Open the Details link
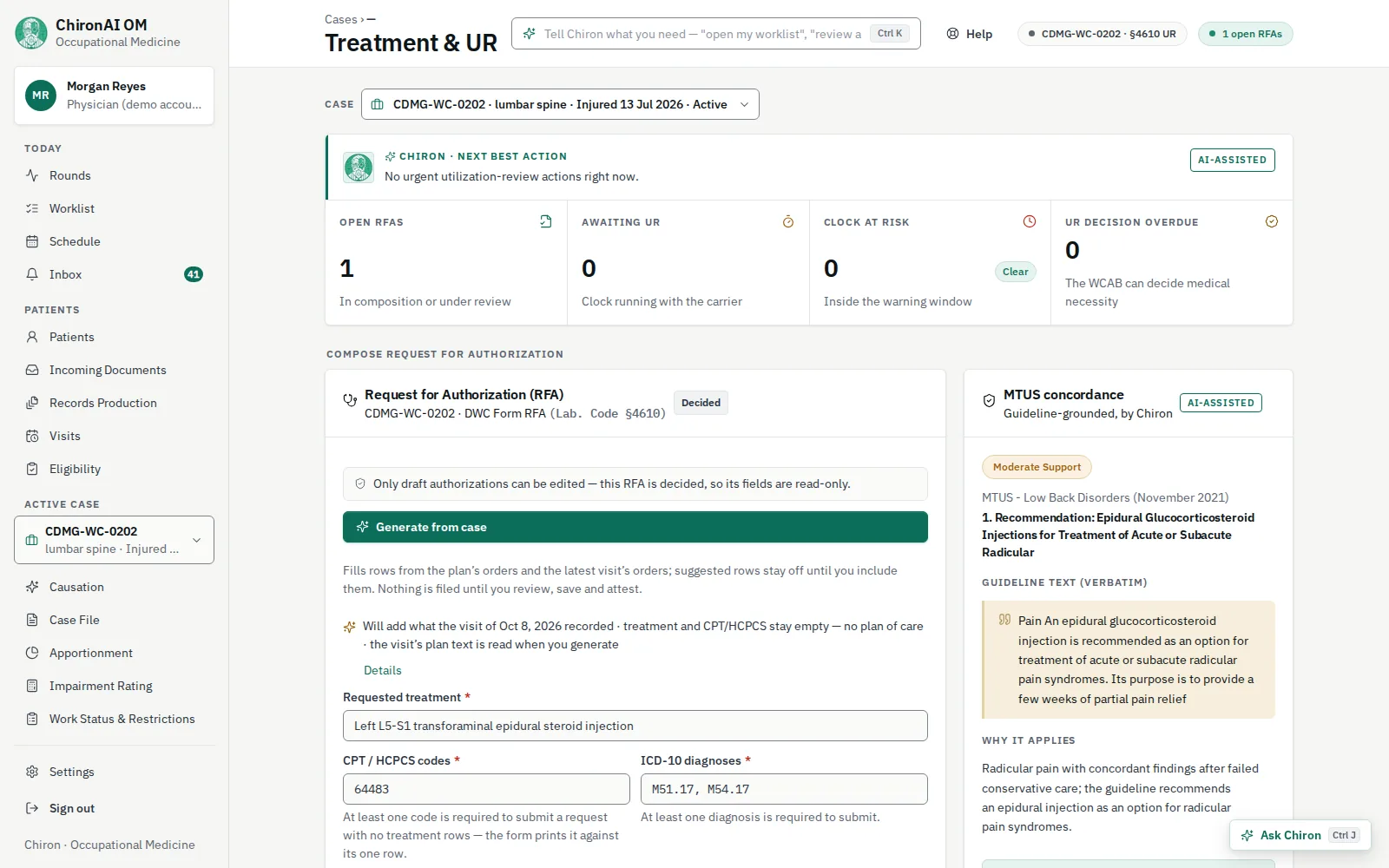This screenshot has height=868, width=1389. click(x=382, y=670)
